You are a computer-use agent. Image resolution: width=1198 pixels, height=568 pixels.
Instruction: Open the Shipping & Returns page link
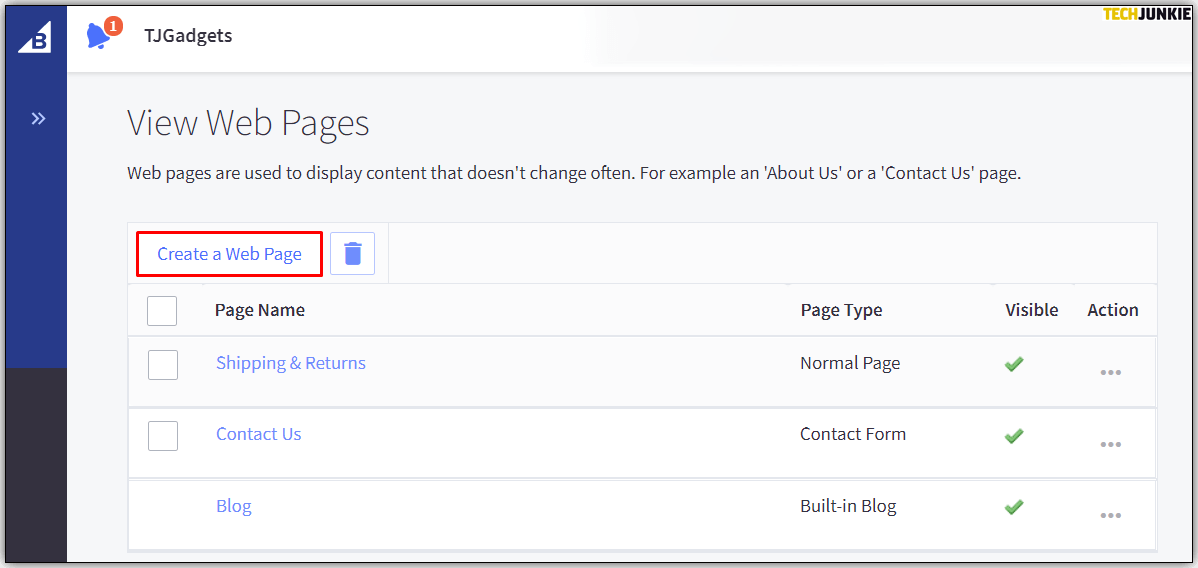pos(291,363)
